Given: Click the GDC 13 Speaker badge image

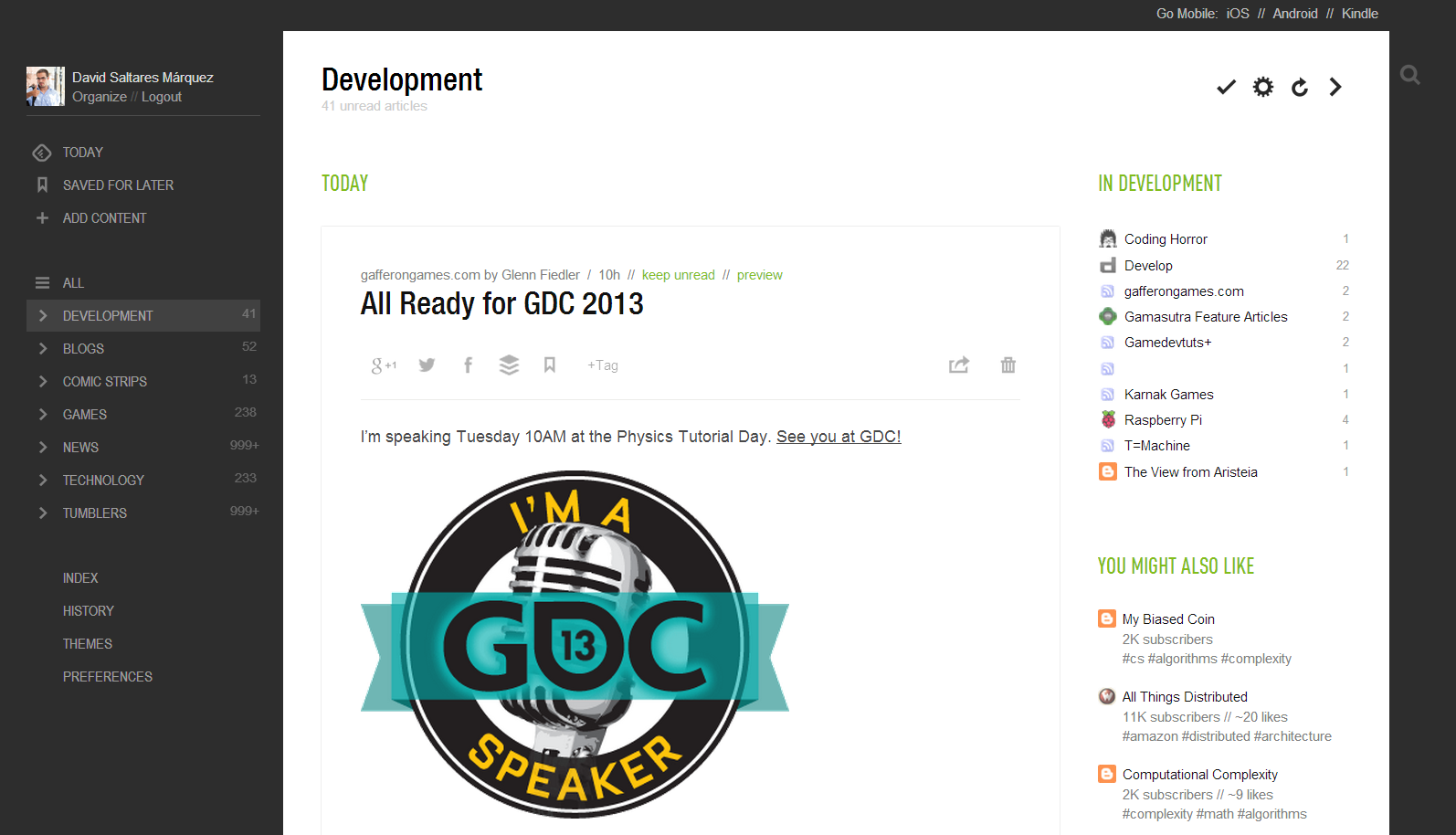Looking at the screenshot, I should (x=575, y=644).
